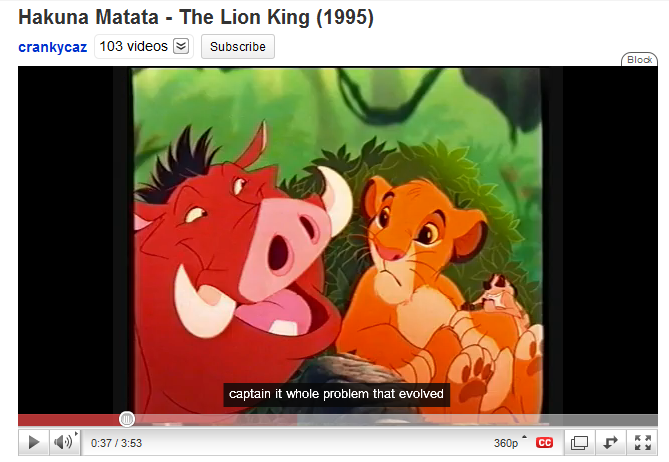Image resolution: width=669 pixels, height=462 pixels.
Task: Enter fullscreen with the four-arrows icon
Action: coord(642,442)
